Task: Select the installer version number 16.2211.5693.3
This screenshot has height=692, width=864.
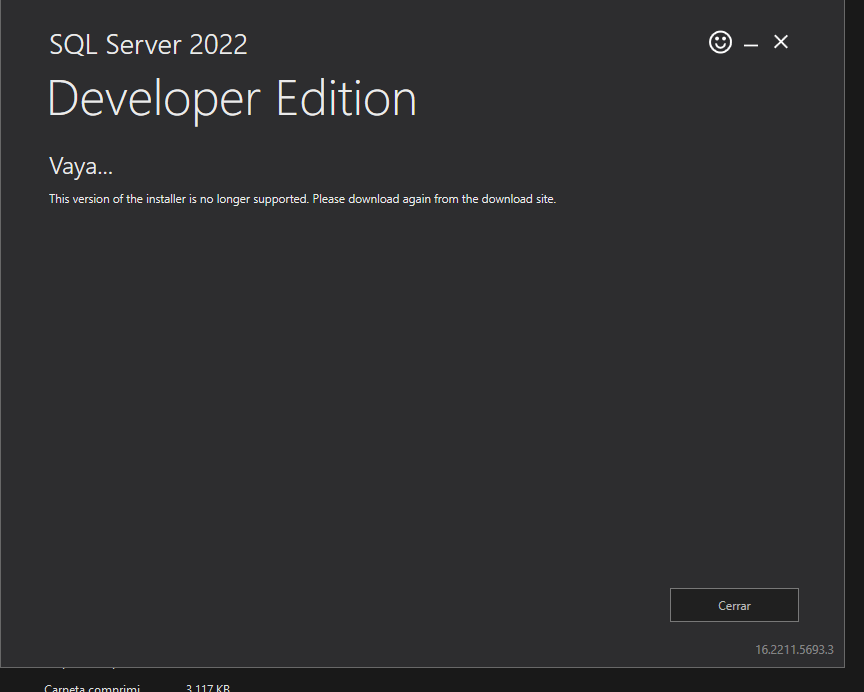Action: [794, 650]
